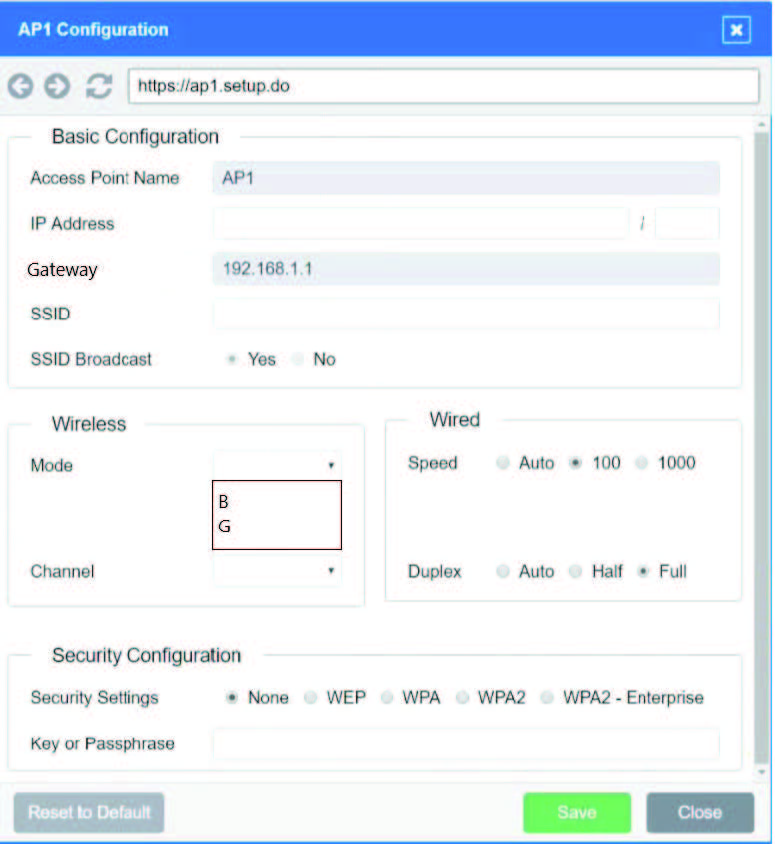Click the IP Address input field
Screen dimensions: 775x844
[421, 223]
